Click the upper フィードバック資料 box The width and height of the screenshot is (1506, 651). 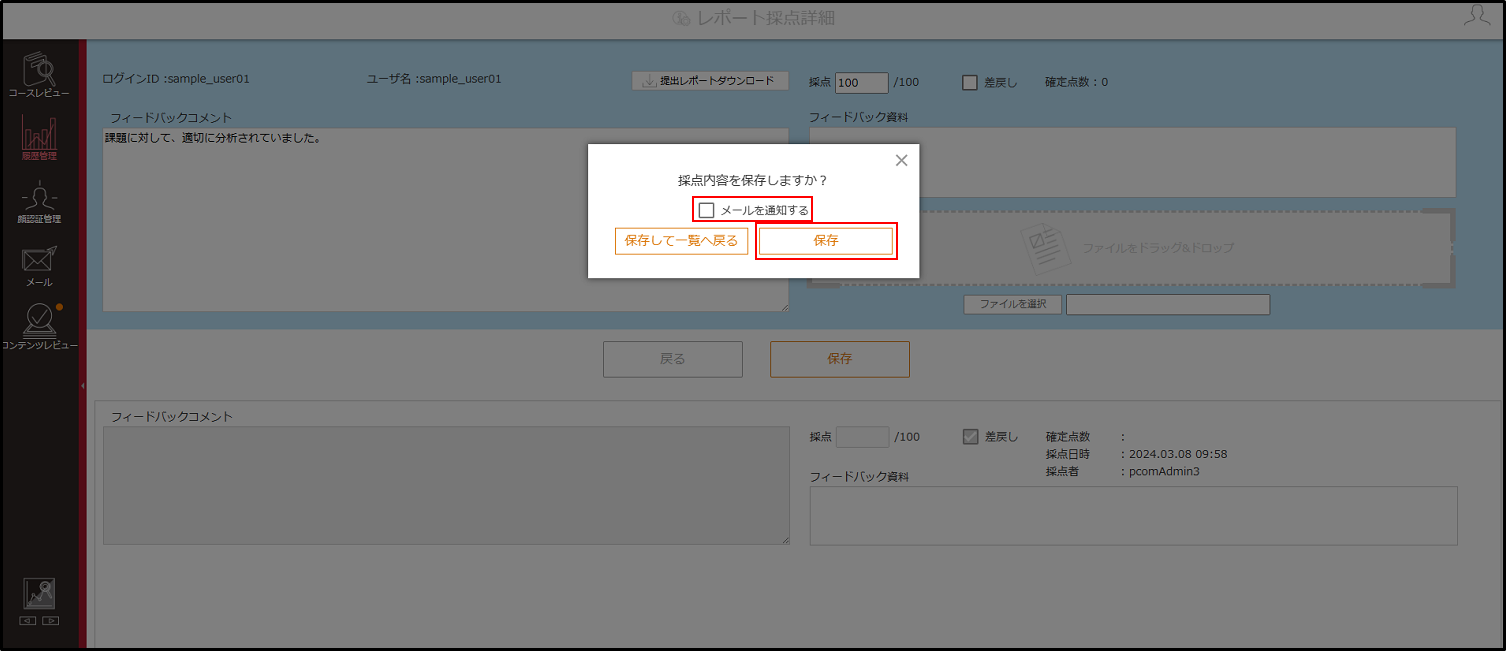coord(1132,162)
